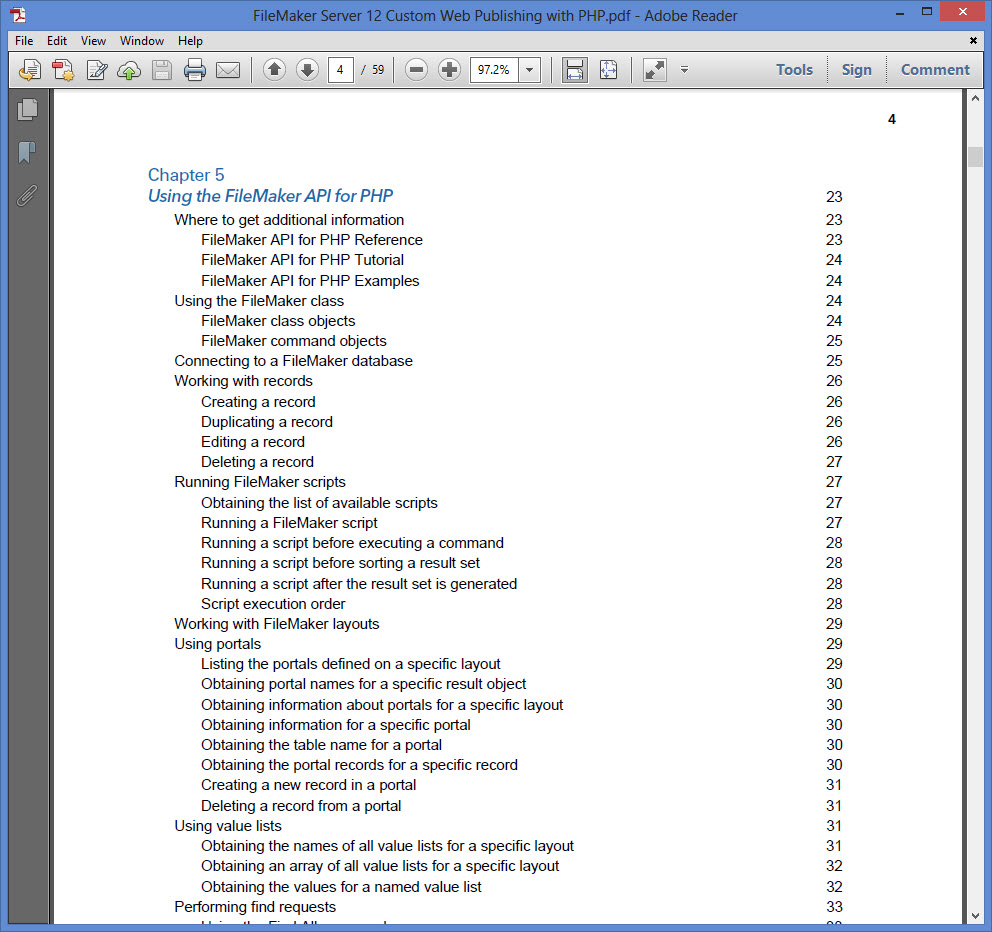Screen dimensions: 992x932
Task: Open 'FileMaker API for PHP Reference' entry
Action: (x=312, y=240)
